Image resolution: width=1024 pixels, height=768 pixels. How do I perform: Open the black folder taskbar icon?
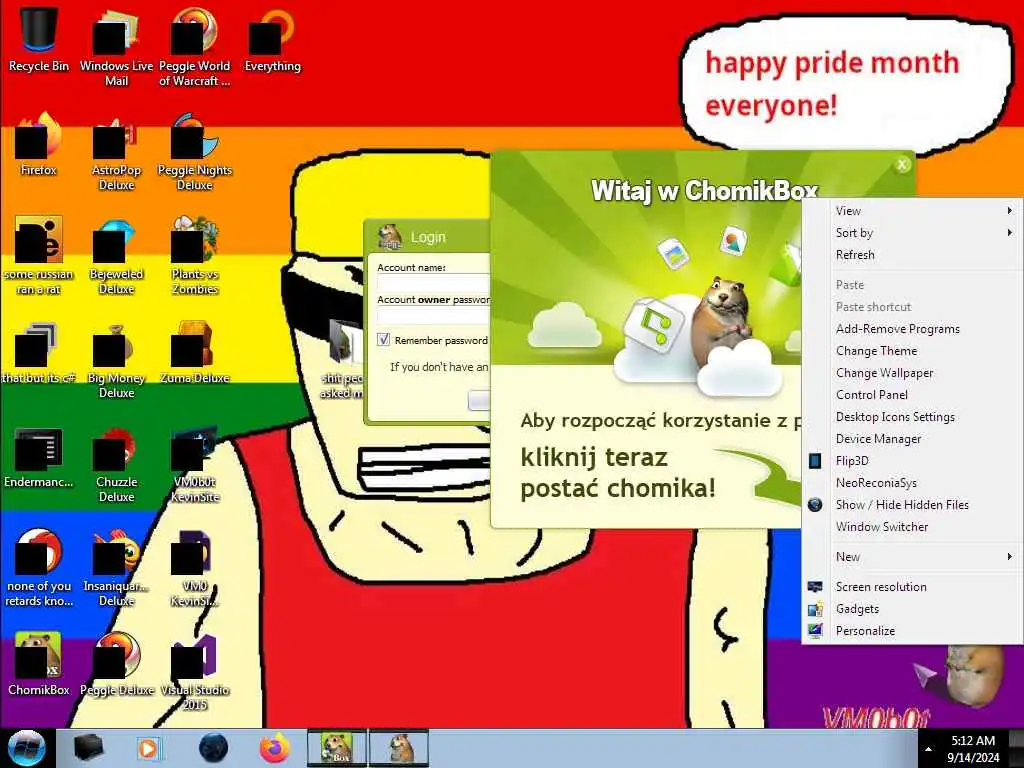point(88,748)
